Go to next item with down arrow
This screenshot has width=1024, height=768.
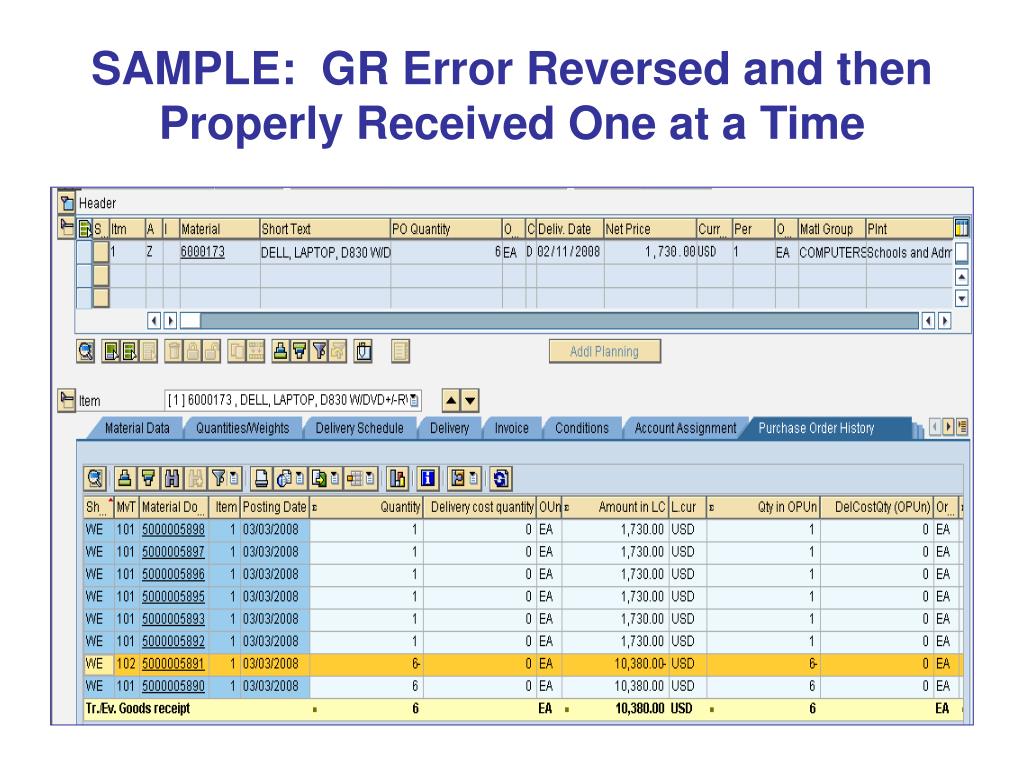470,400
